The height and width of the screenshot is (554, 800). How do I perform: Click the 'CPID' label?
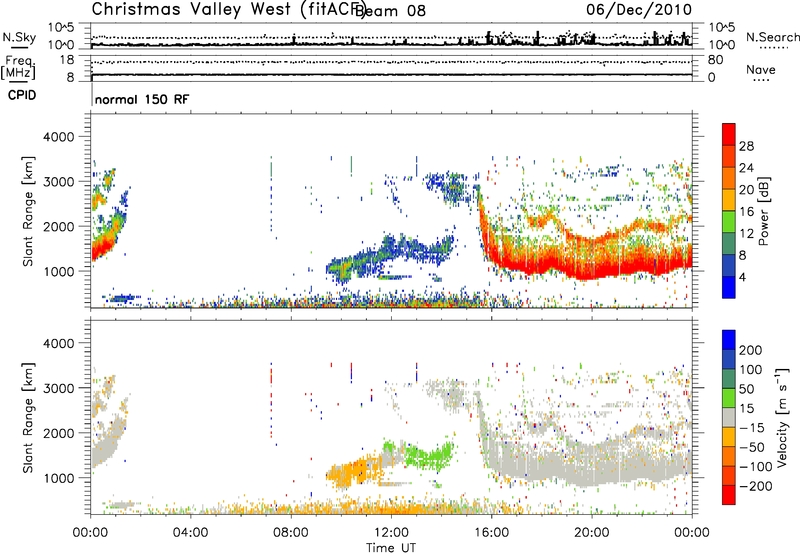[22, 95]
